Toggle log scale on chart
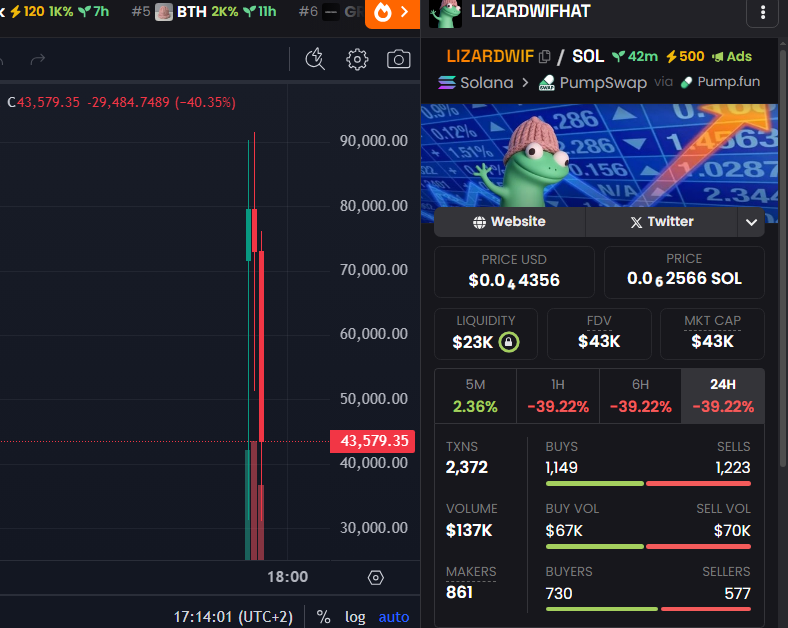The width and height of the screenshot is (788, 628). (355, 617)
